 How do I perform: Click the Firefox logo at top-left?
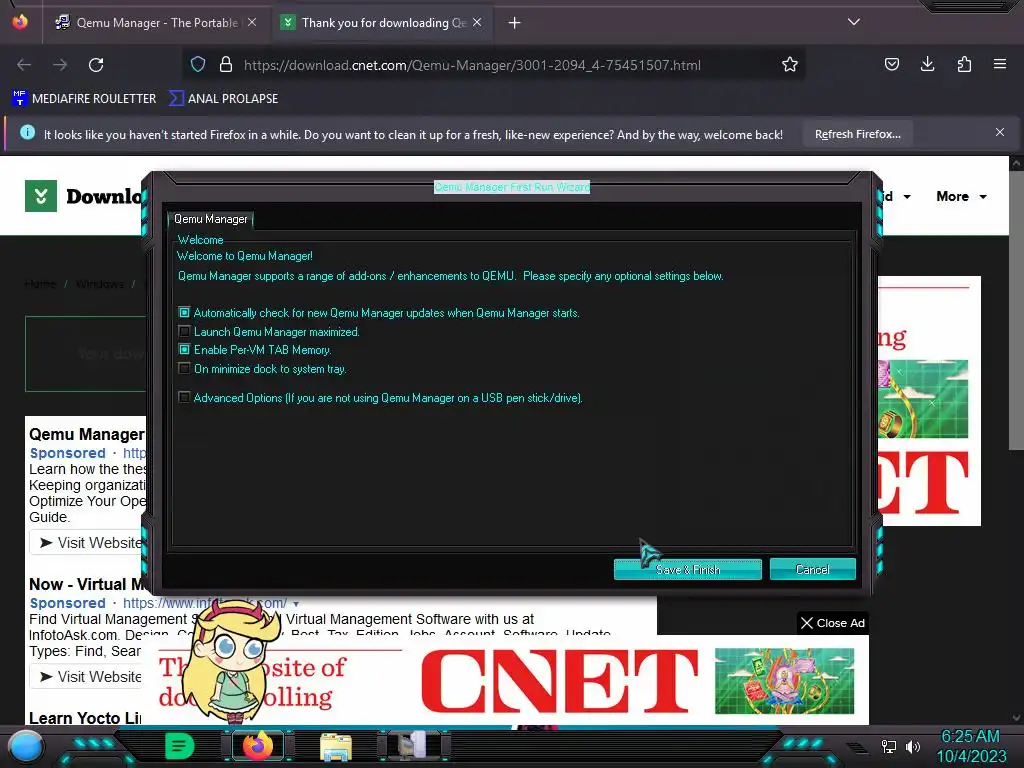[20, 22]
